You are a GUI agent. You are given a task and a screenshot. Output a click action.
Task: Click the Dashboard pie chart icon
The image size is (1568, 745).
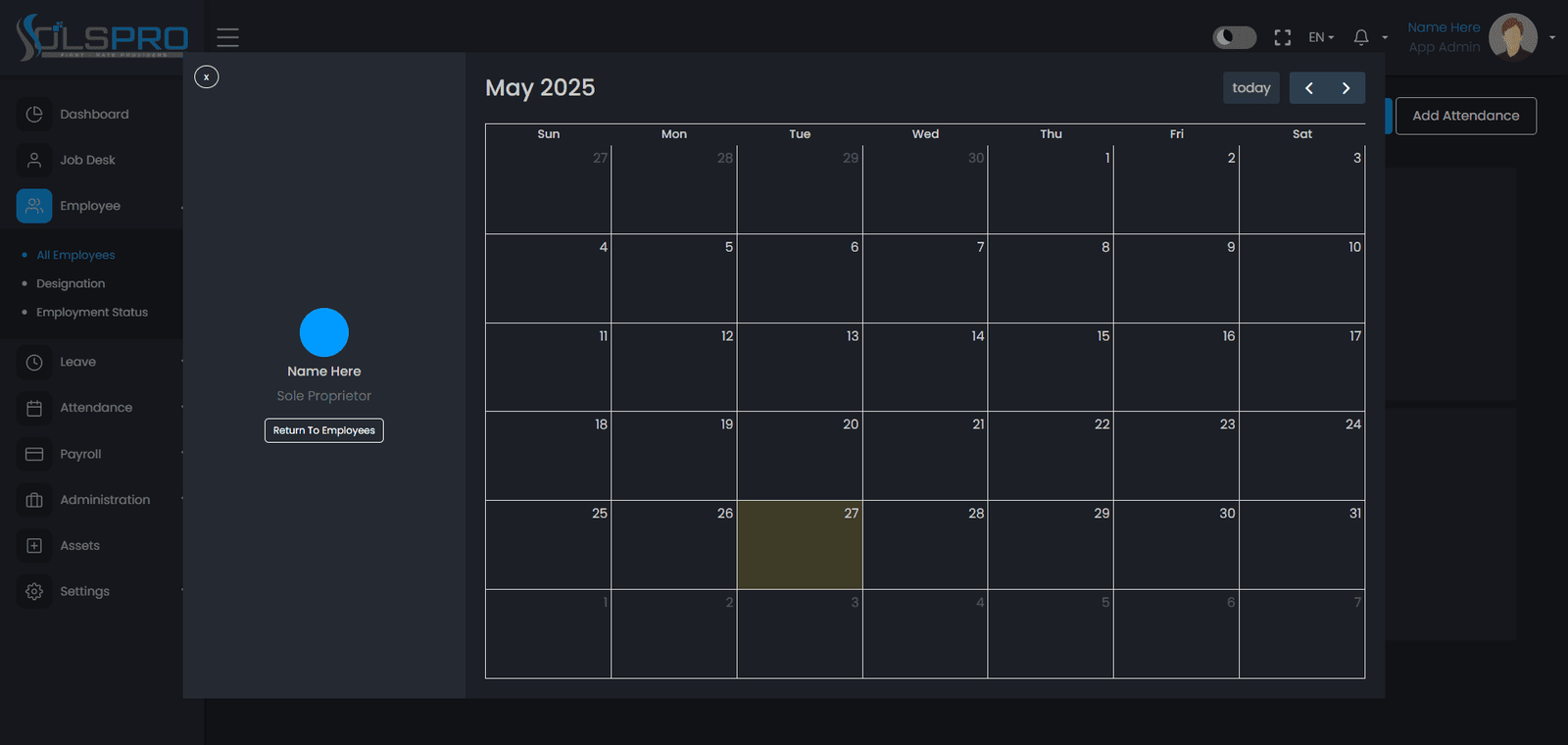point(34,114)
